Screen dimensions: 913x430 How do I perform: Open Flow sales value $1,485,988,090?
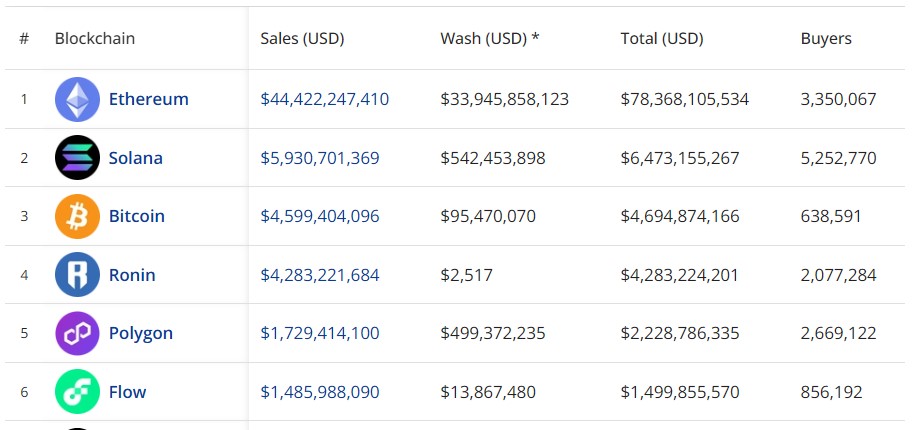(x=319, y=392)
